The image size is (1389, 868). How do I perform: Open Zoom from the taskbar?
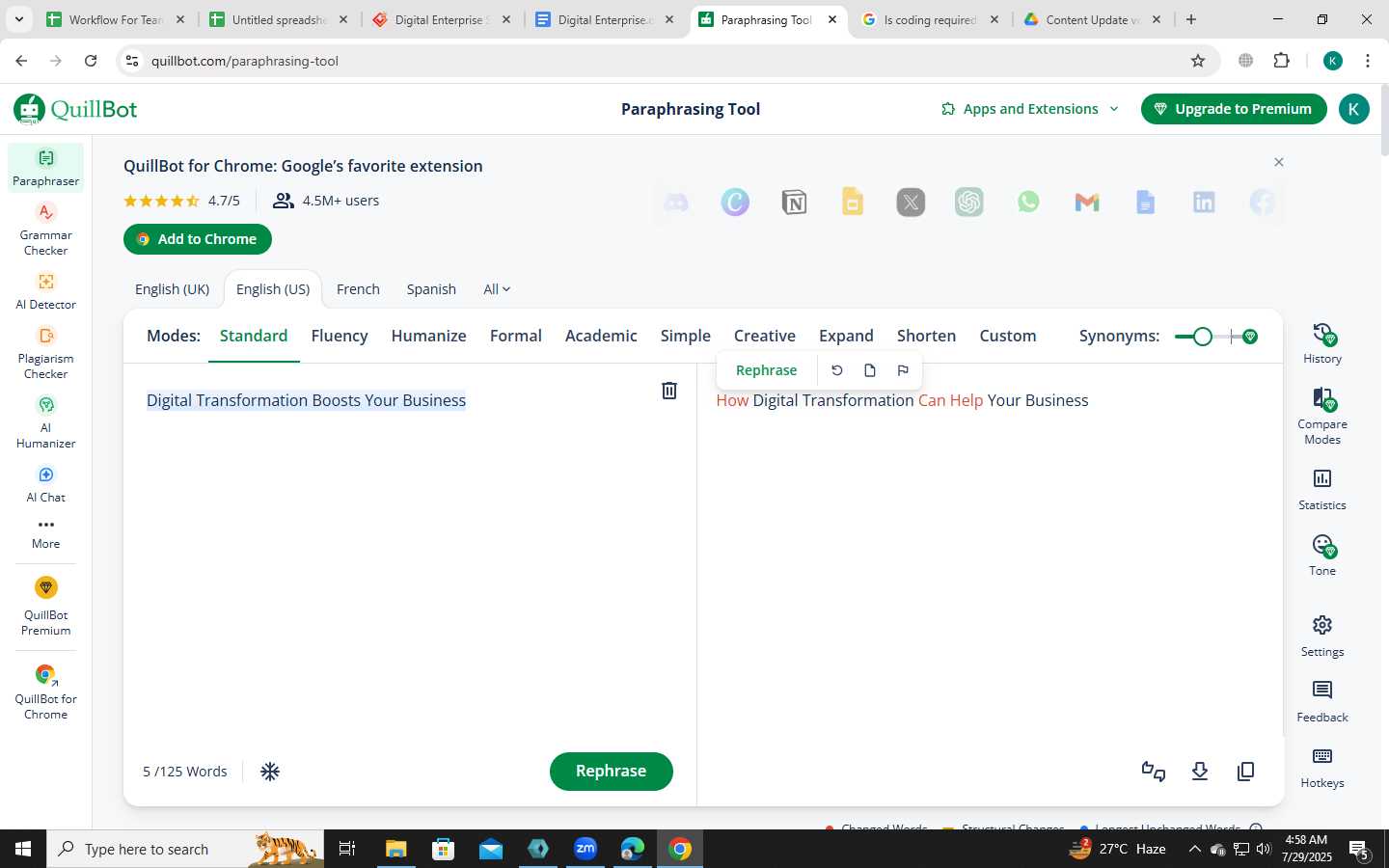point(586,849)
